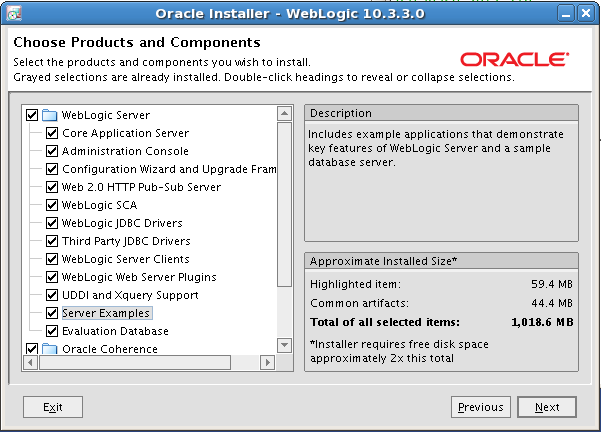Select Configuration Wizard and Upgrade Framework label
Image resolution: width=601 pixels, height=432 pixels.
[169, 169]
